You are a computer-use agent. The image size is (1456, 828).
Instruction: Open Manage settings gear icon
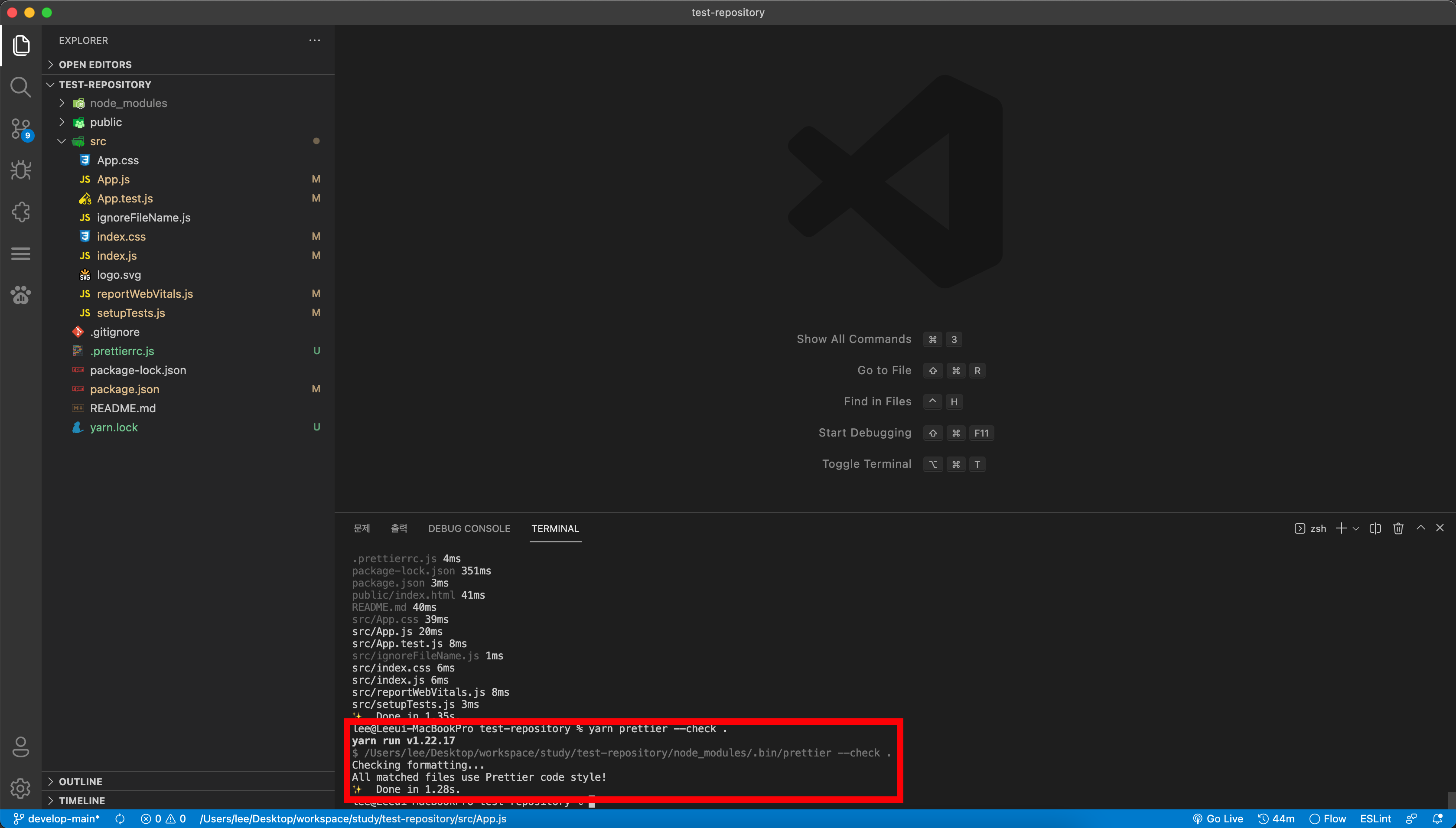20,788
